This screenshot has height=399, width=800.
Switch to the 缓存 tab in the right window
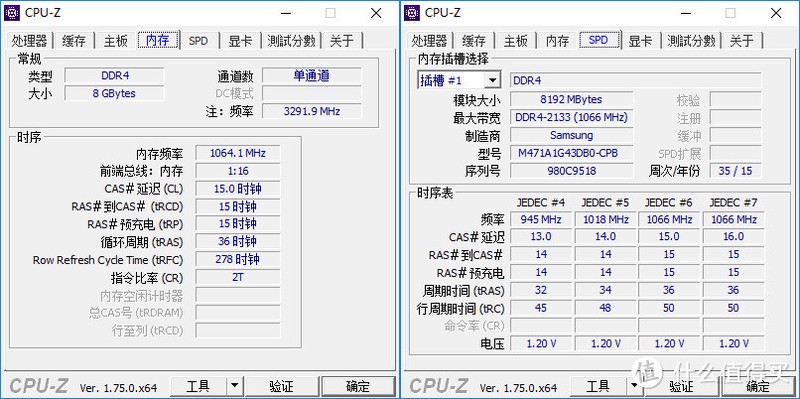coord(474,41)
